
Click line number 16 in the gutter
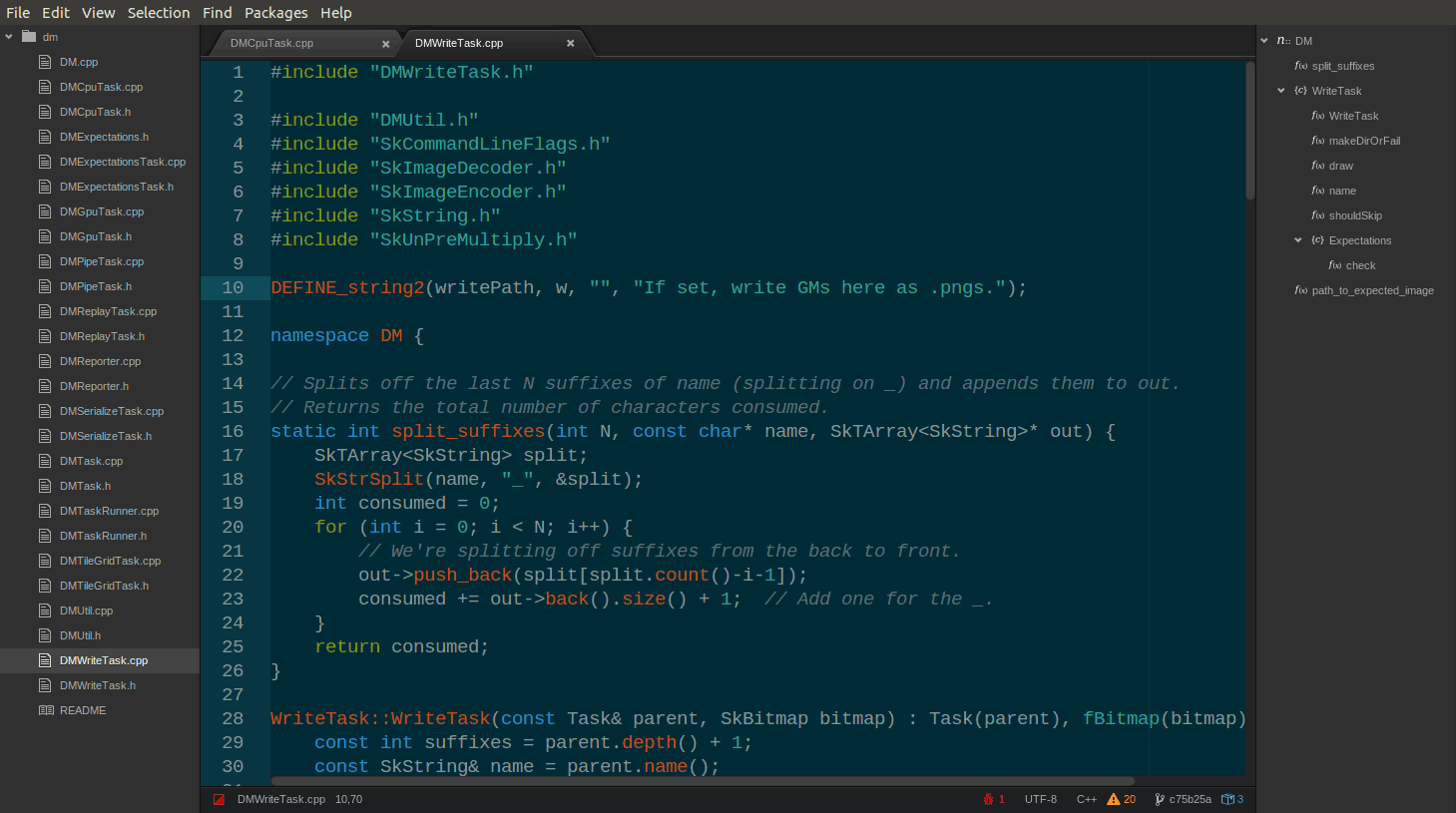pos(233,431)
